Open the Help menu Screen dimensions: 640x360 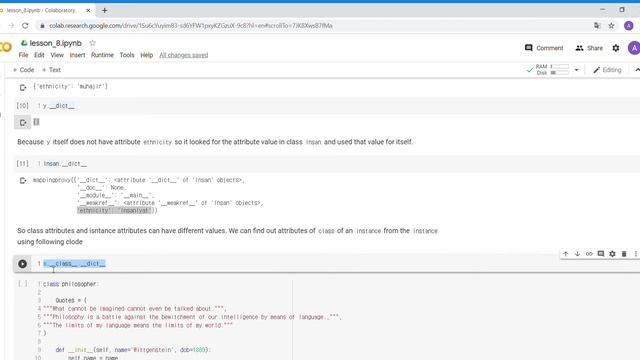tap(147, 55)
